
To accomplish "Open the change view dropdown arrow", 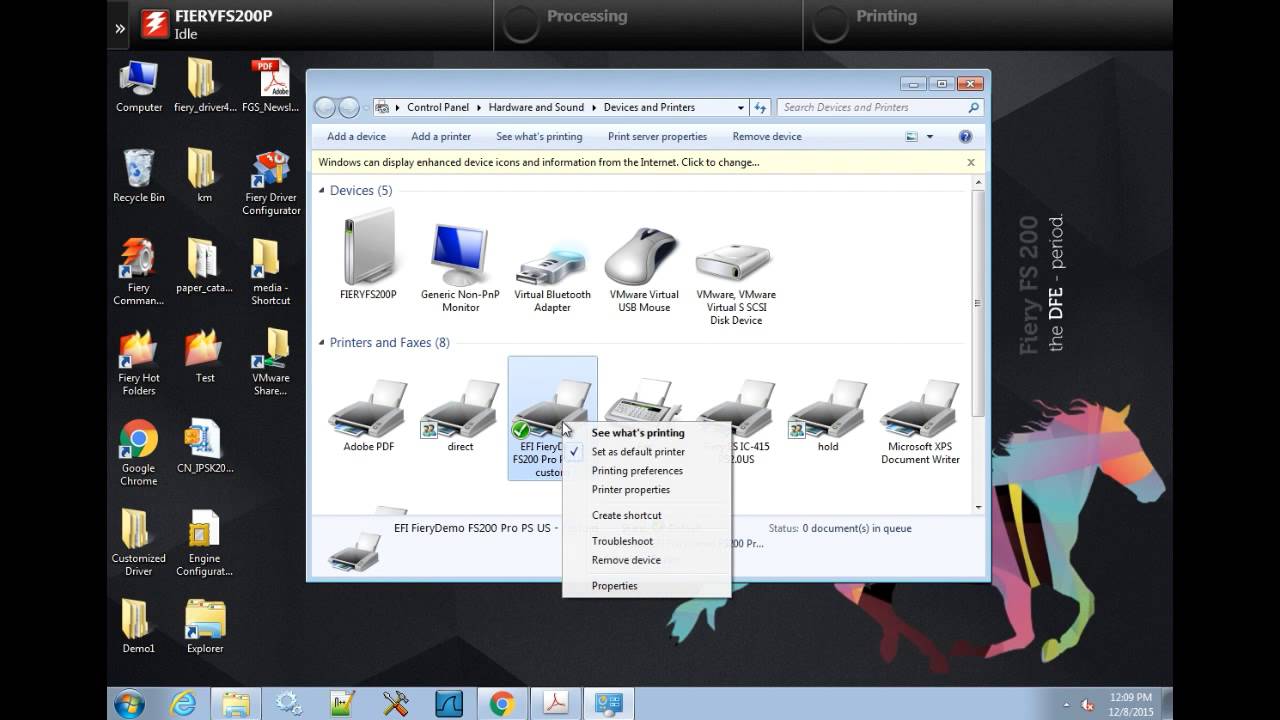I will (930, 136).
